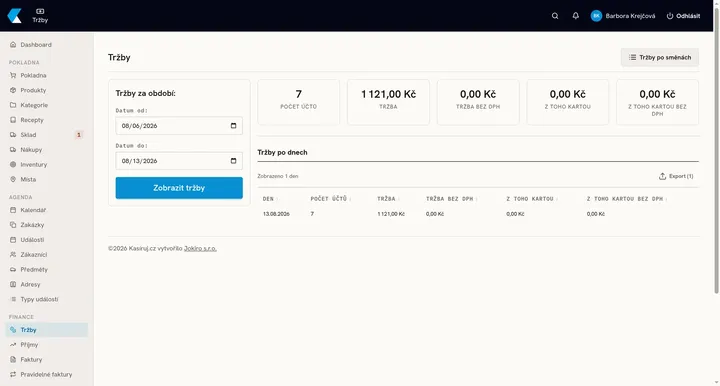Click the Typy událostí list icon
Viewport: 720px width, 386px height.
(x=13, y=299)
